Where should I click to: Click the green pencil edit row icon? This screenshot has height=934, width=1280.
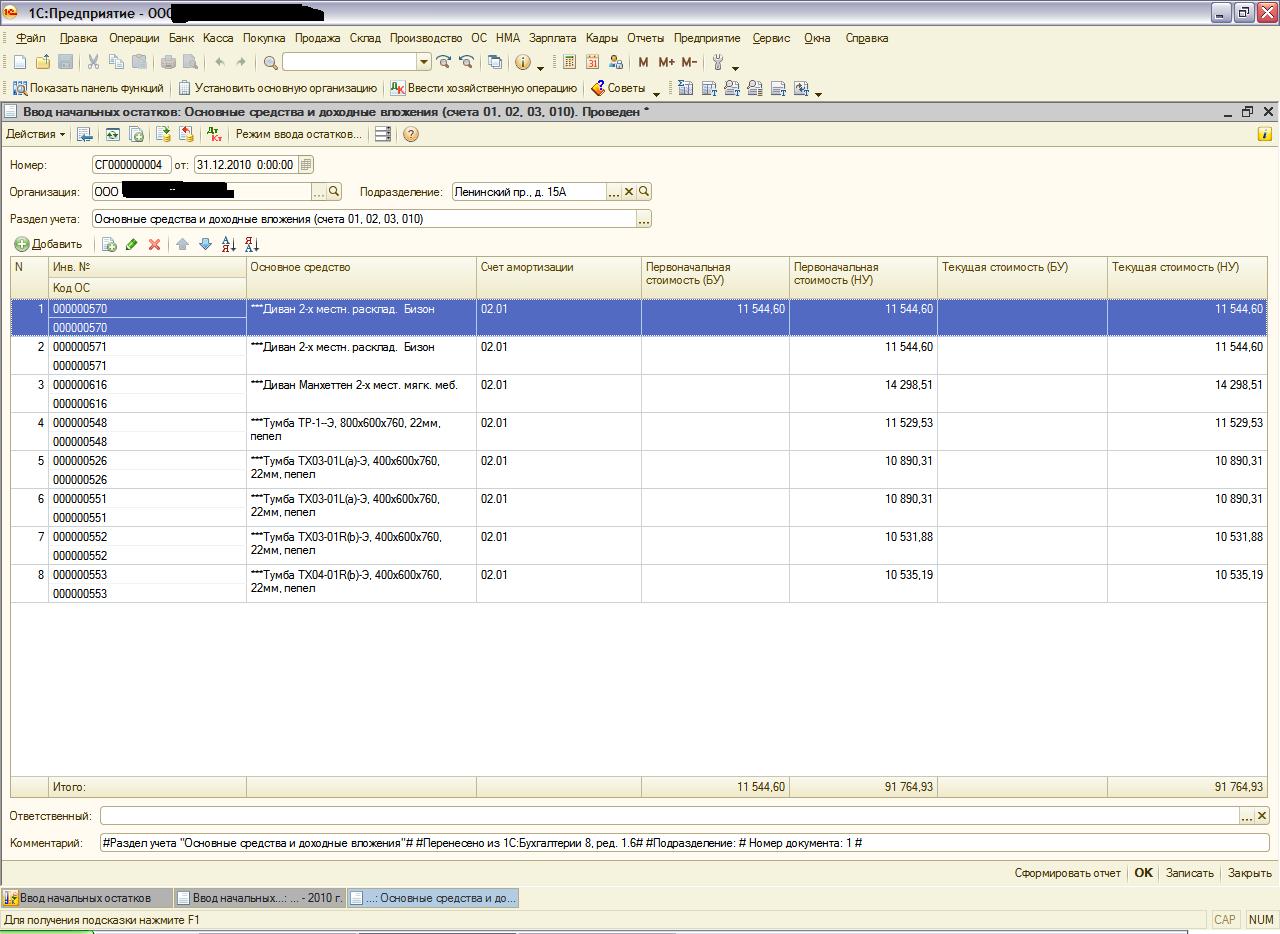[x=131, y=244]
